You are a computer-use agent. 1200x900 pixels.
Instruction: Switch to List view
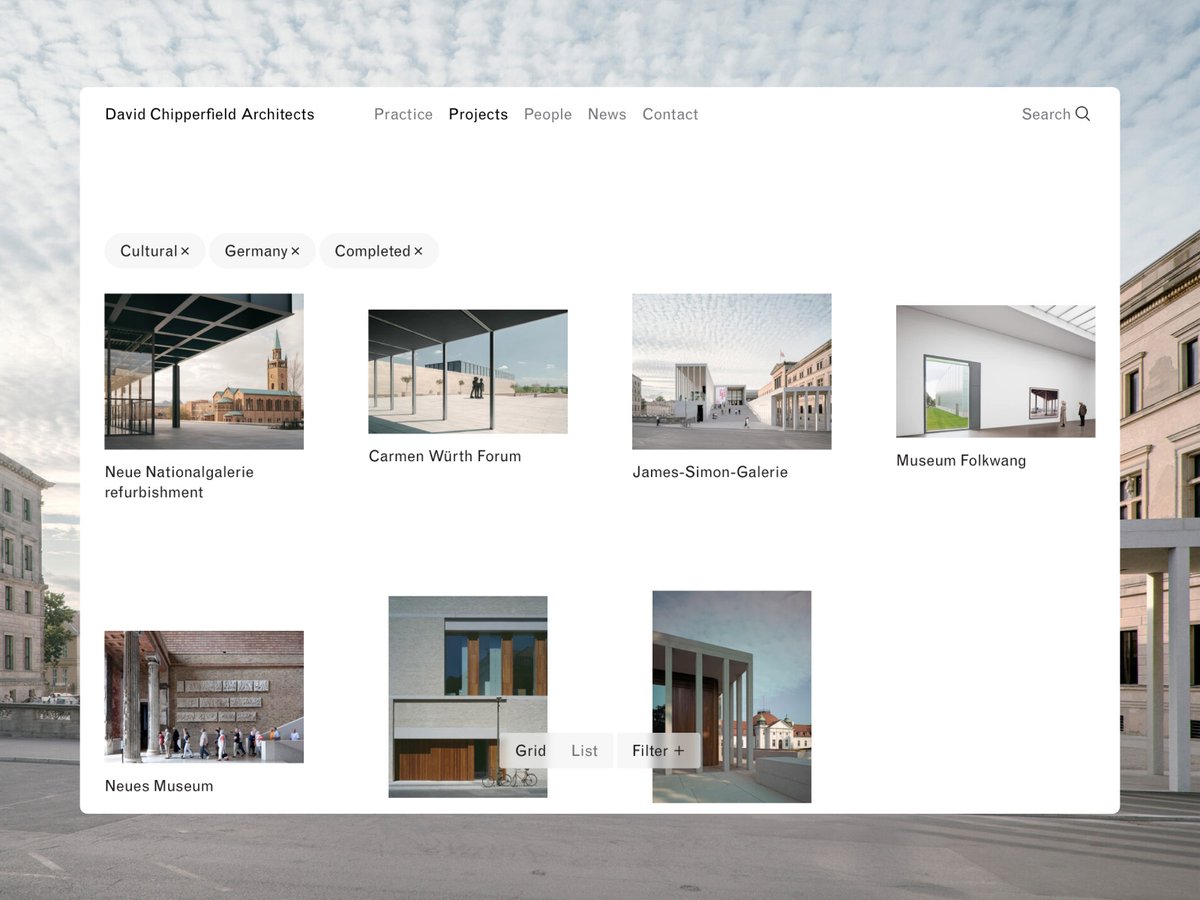[x=585, y=751]
